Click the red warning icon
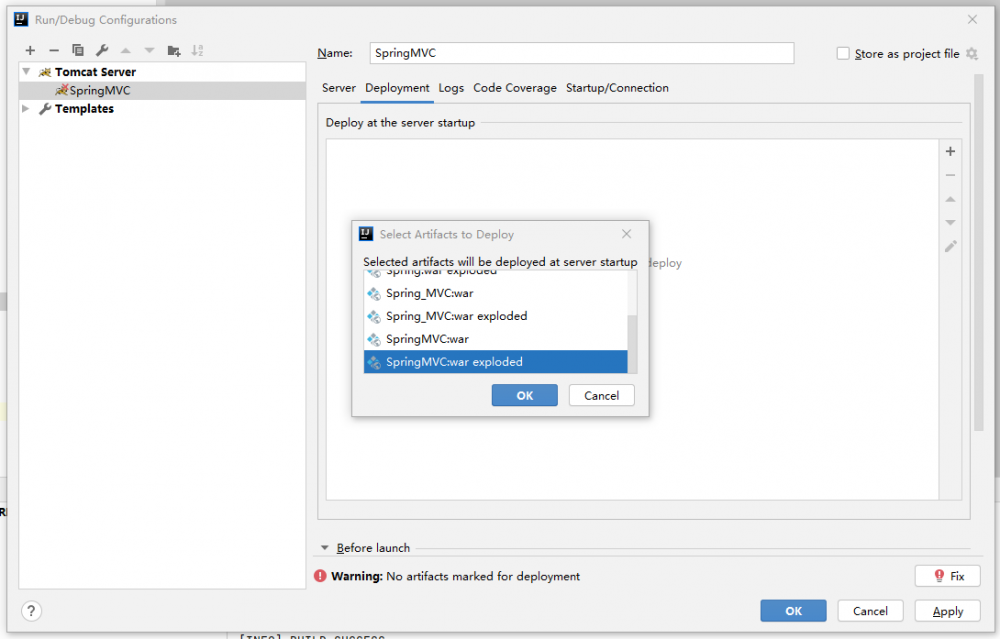1000x639 pixels. pos(320,576)
